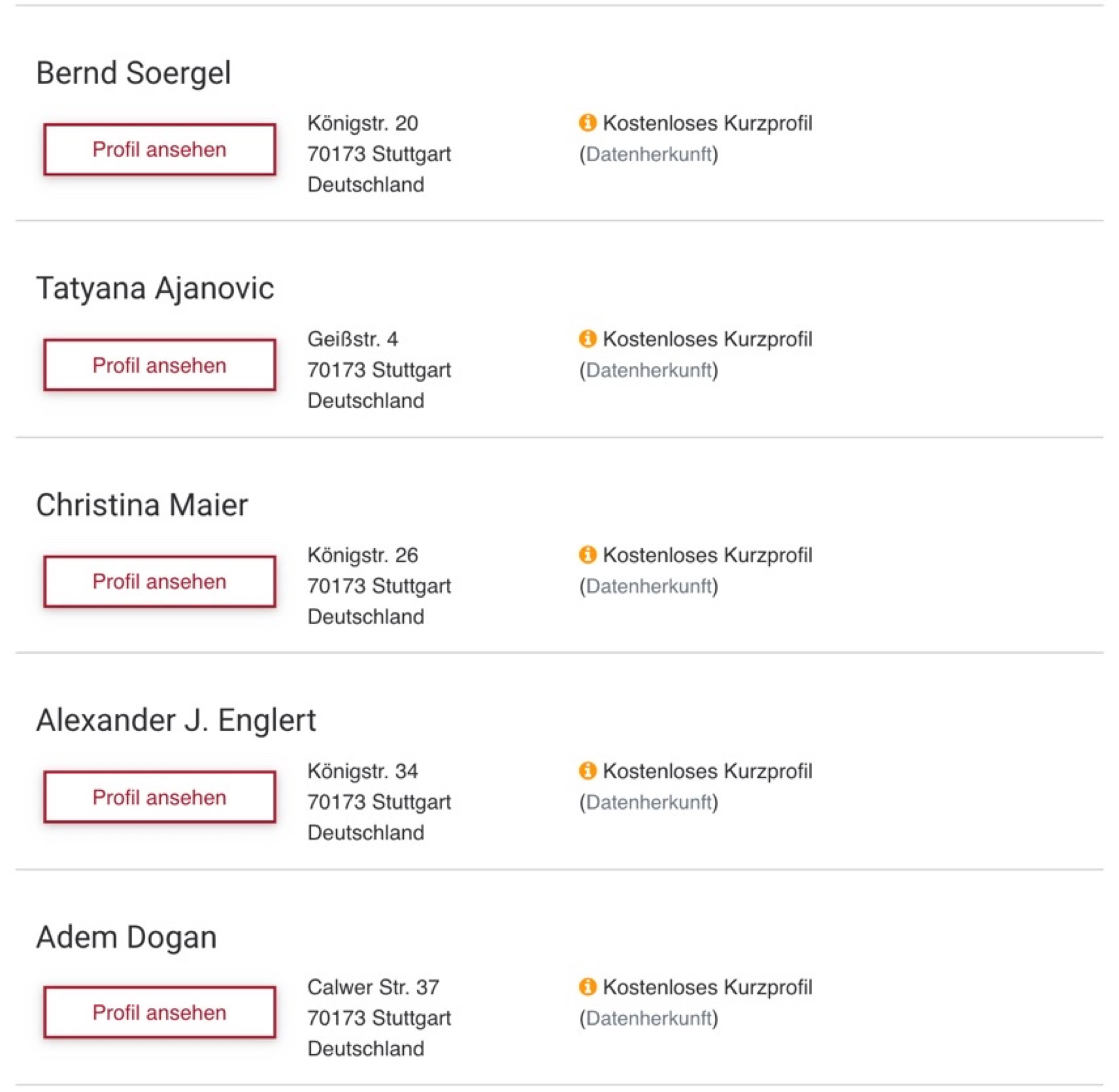Image resolution: width=1119 pixels, height=1092 pixels.
Task: Click Datenherkunft link for Christina Maier
Action: [649, 586]
